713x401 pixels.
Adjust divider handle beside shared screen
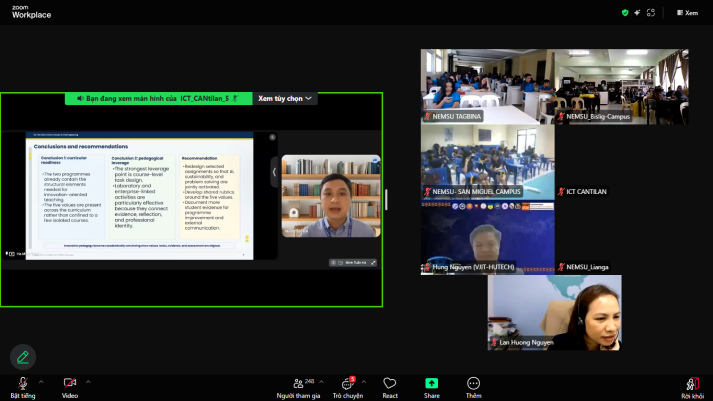pyautogui.click(x=386, y=200)
